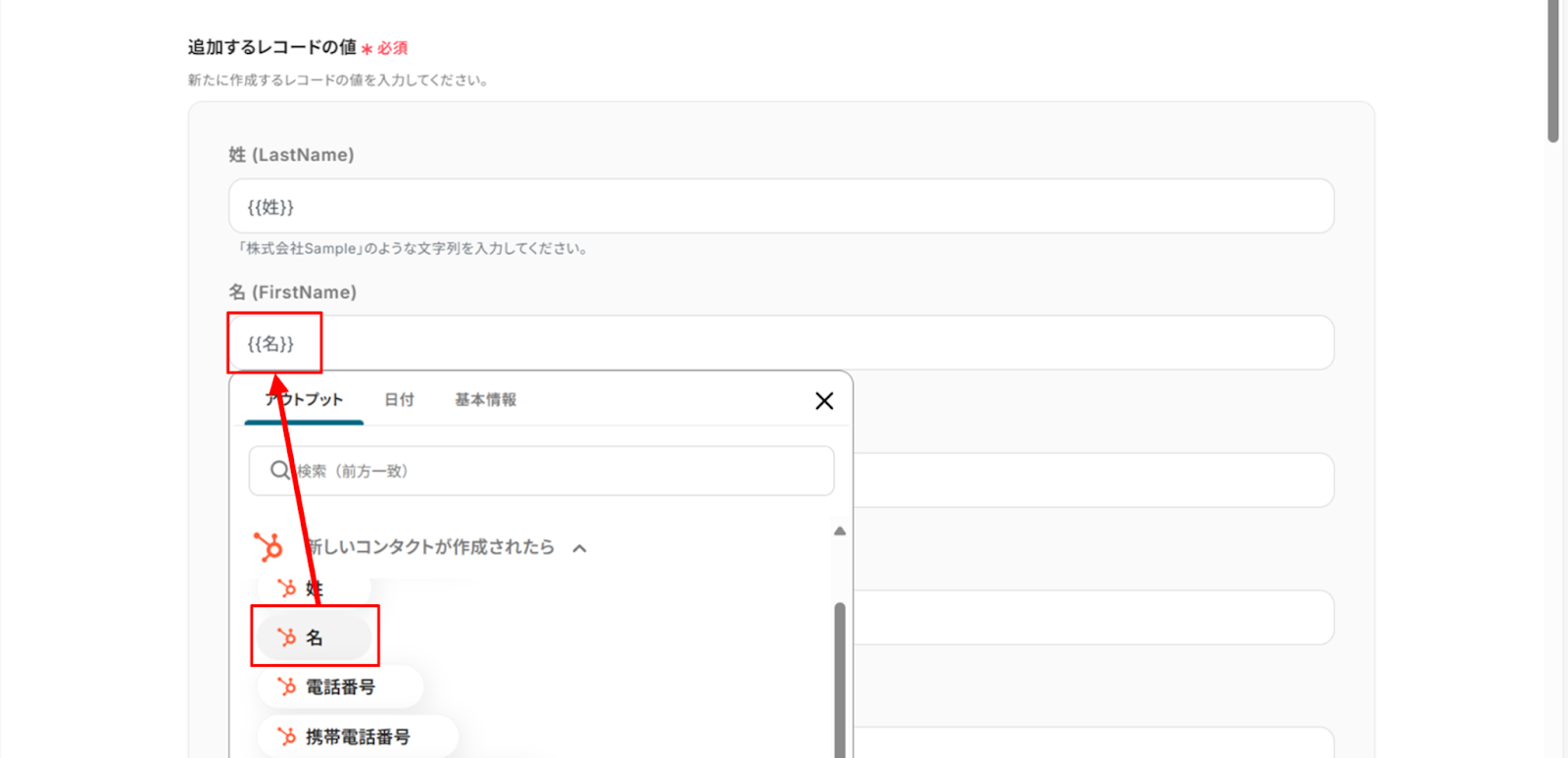Click the 検索（前方一致）search box
Screen dimensions: 1568x758
[x=541, y=471]
